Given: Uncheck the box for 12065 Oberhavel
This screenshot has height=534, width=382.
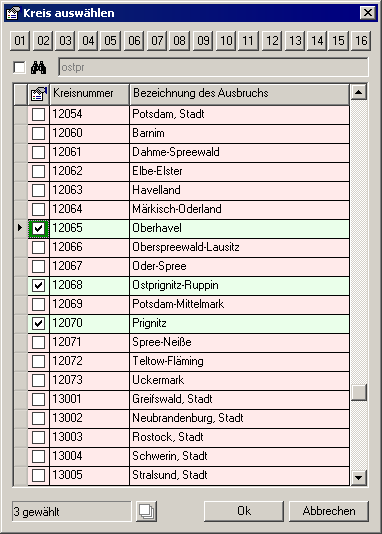Looking at the screenshot, I should point(38,228).
